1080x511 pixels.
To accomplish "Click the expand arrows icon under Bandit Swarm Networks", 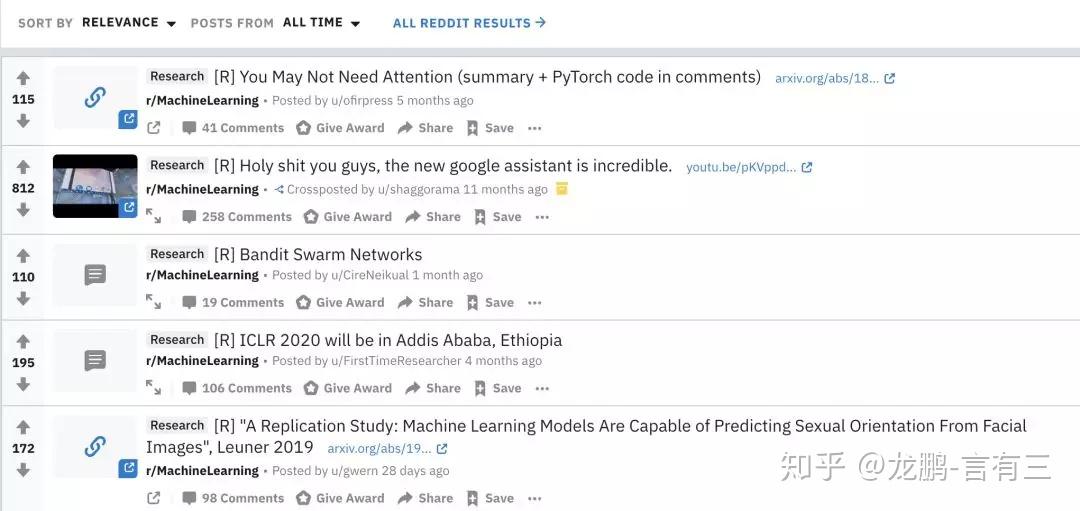I will click(x=154, y=302).
